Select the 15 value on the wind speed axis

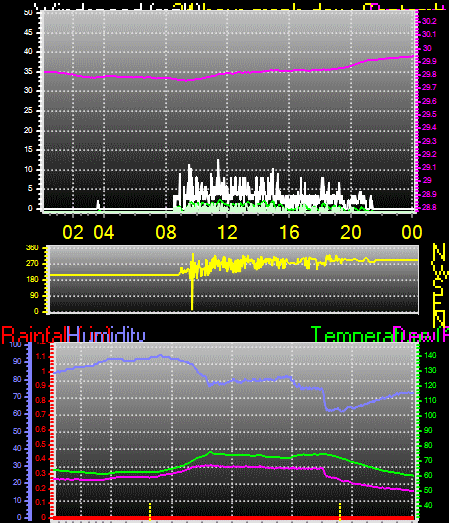point(28,149)
